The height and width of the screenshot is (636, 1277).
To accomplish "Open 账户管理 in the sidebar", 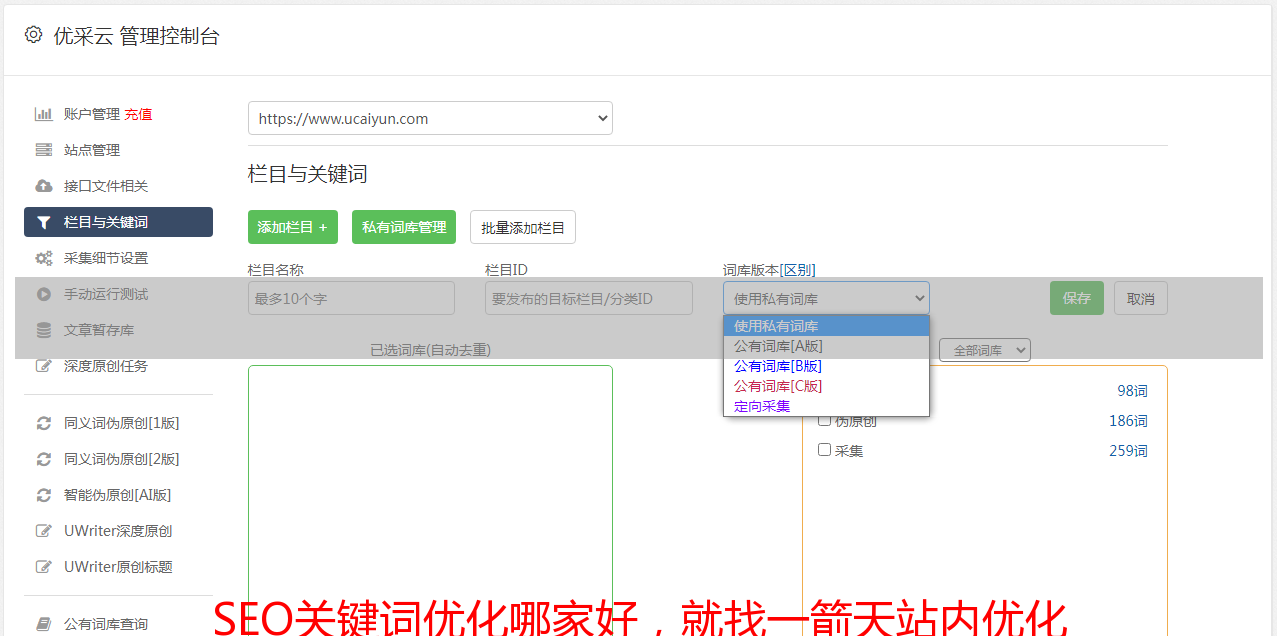I will click(x=91, y=114).
